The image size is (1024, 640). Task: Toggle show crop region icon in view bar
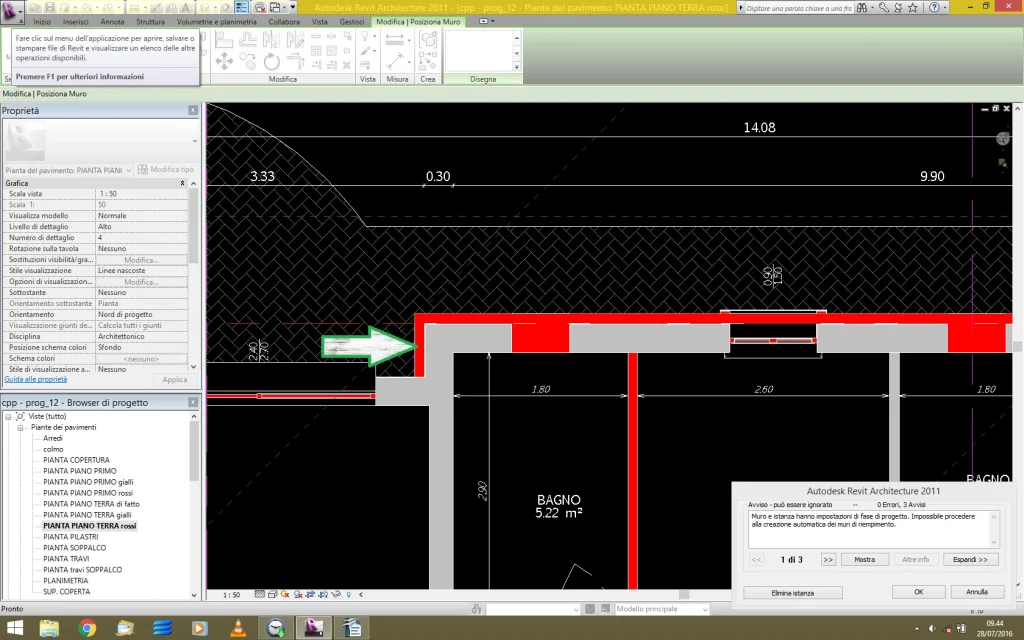click(x=323, y=594)
